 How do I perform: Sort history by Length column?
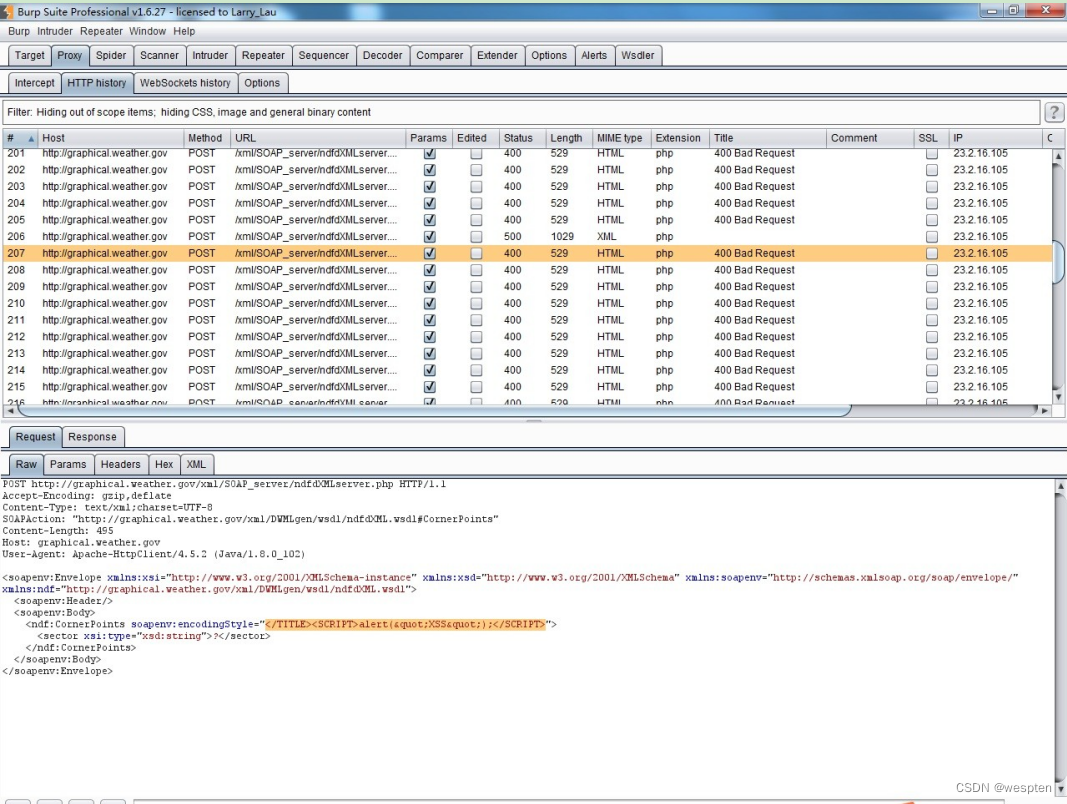click(566, 138)
